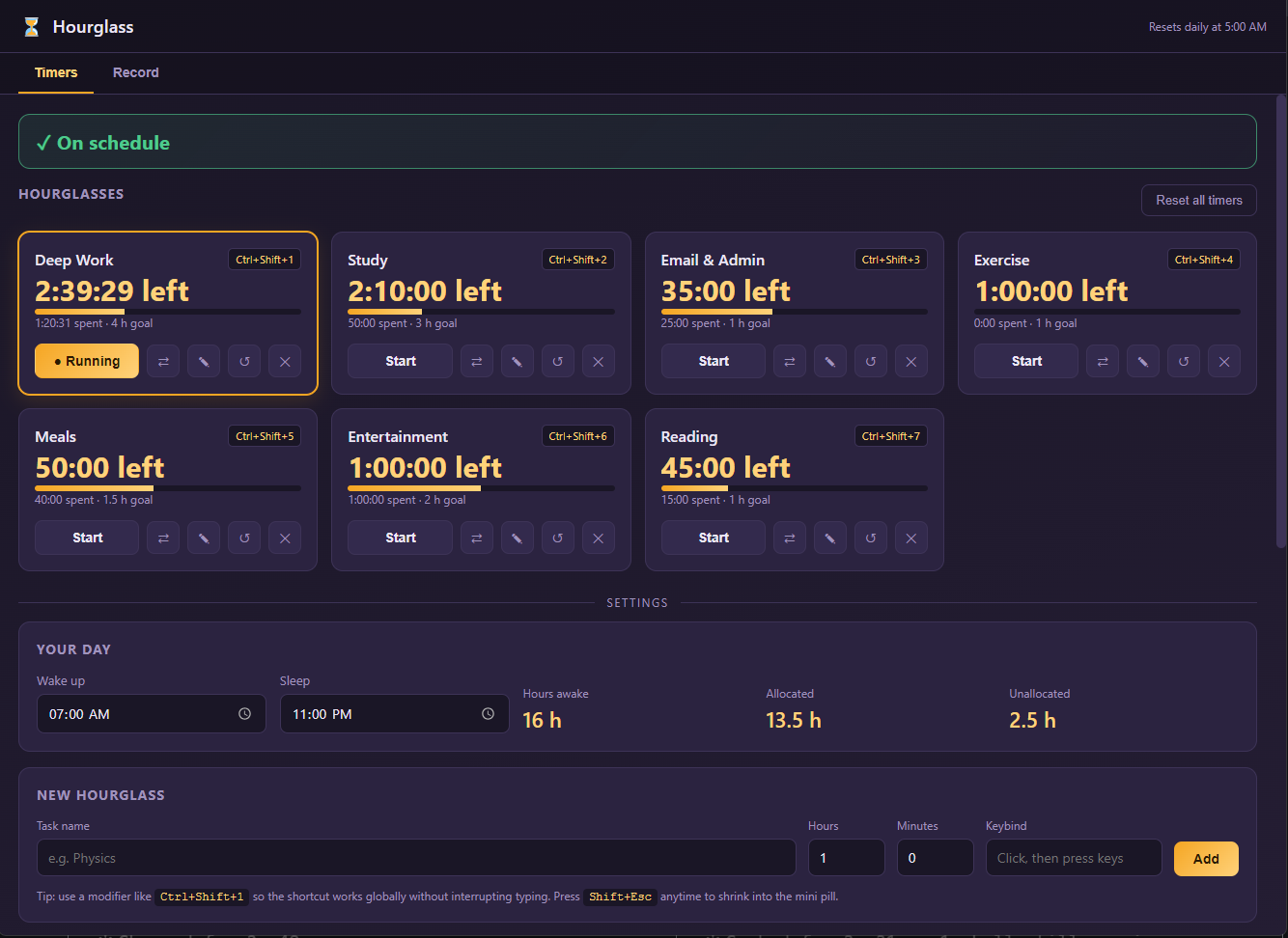Edit the Exercise hourglass
Viewport: 1288px width, 938px height.
(1142, 362)
